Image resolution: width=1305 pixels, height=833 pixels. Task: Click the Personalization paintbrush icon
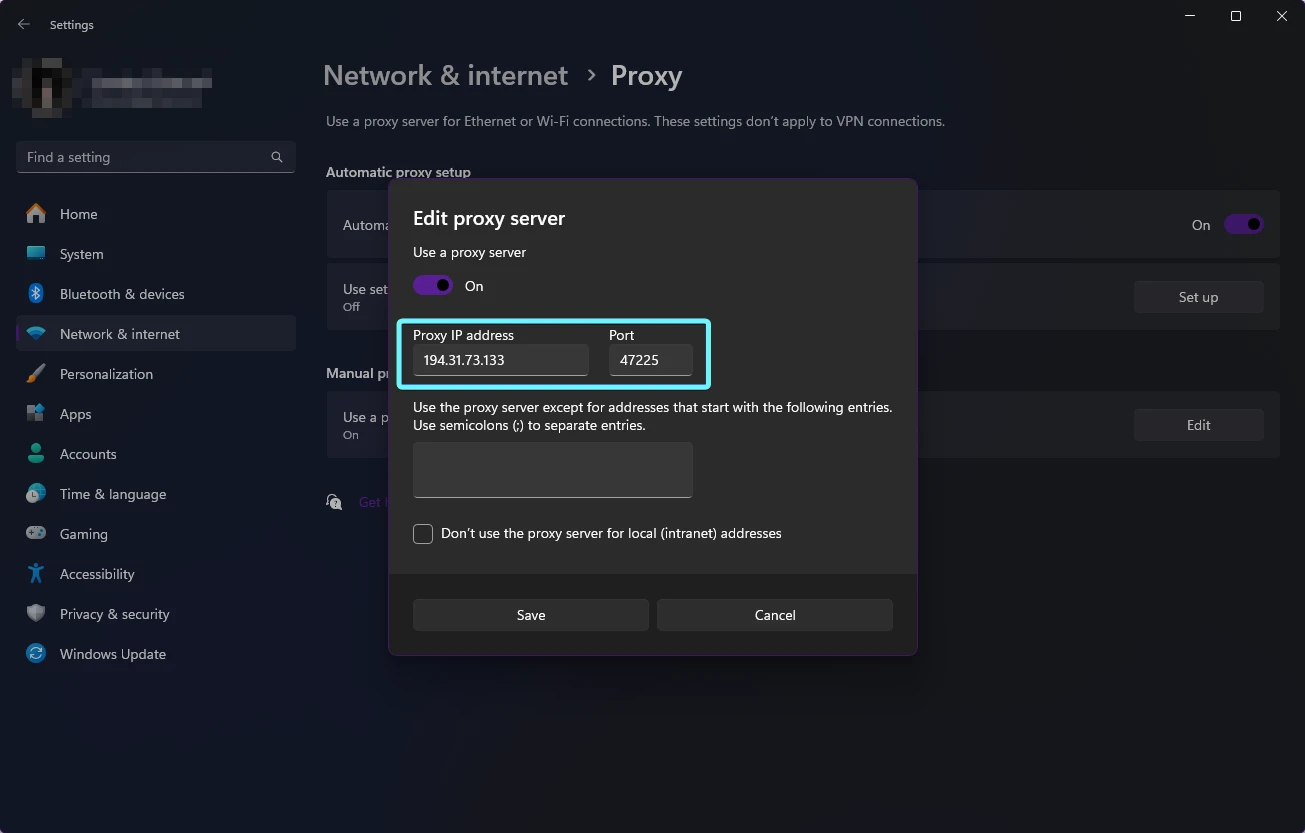click(36, 374)
